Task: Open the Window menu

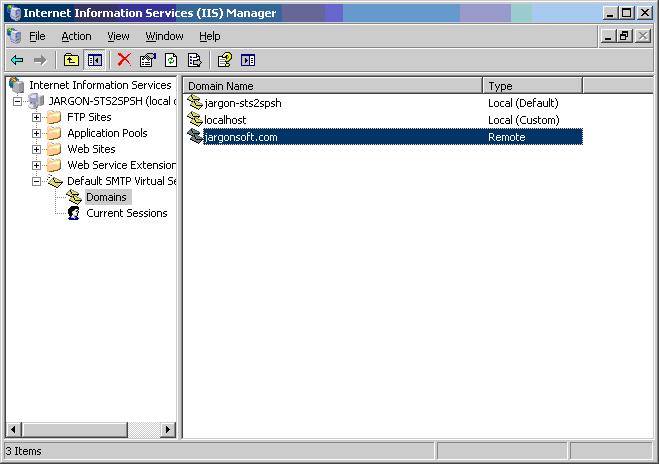Action: click(164, 37)
